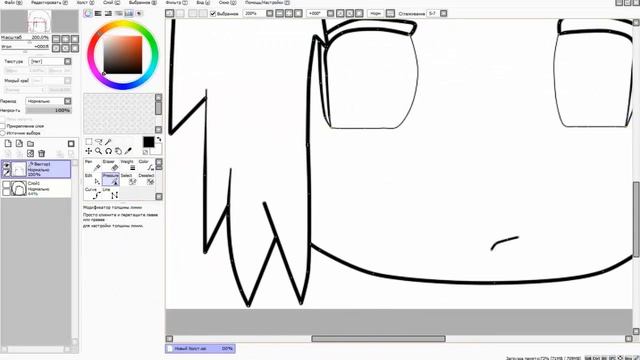Choose the vector Select tool
Viewport: 640px width, 360px height.
pos(129,180)
